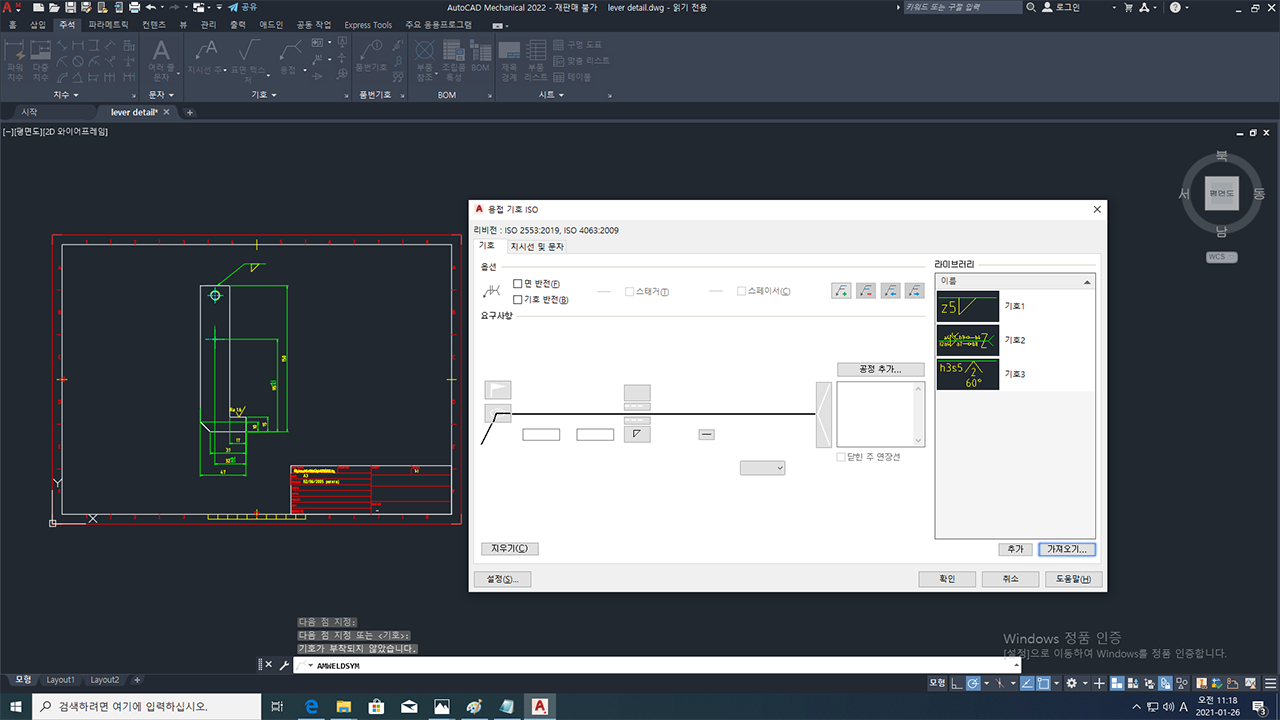Open the Express Tools ribbon tab
The height and width of the screenshot is (720, 1280).
coord(368,24)
